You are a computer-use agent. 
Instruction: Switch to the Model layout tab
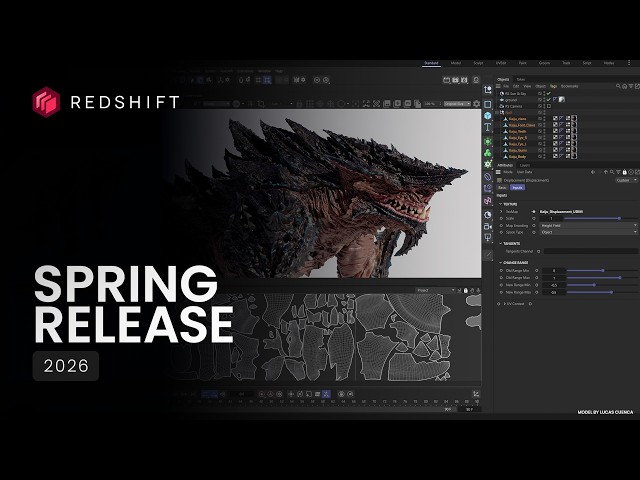(456, 63)
